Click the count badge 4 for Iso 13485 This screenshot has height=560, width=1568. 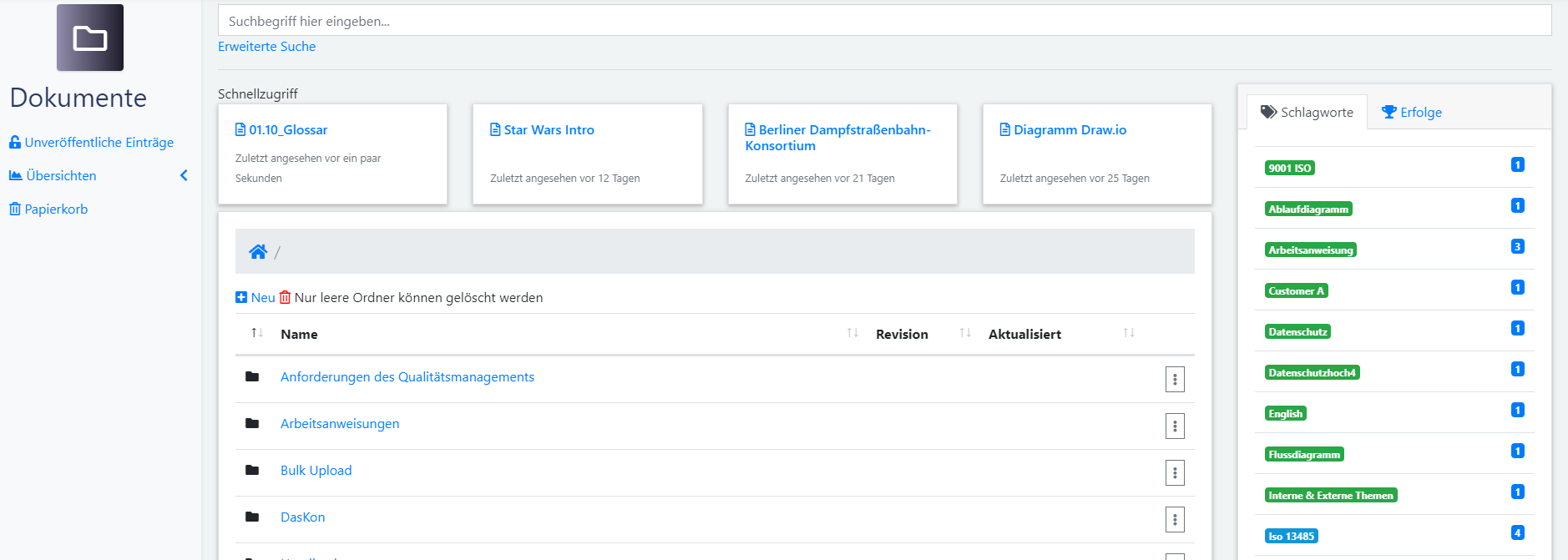point(1518,532)
